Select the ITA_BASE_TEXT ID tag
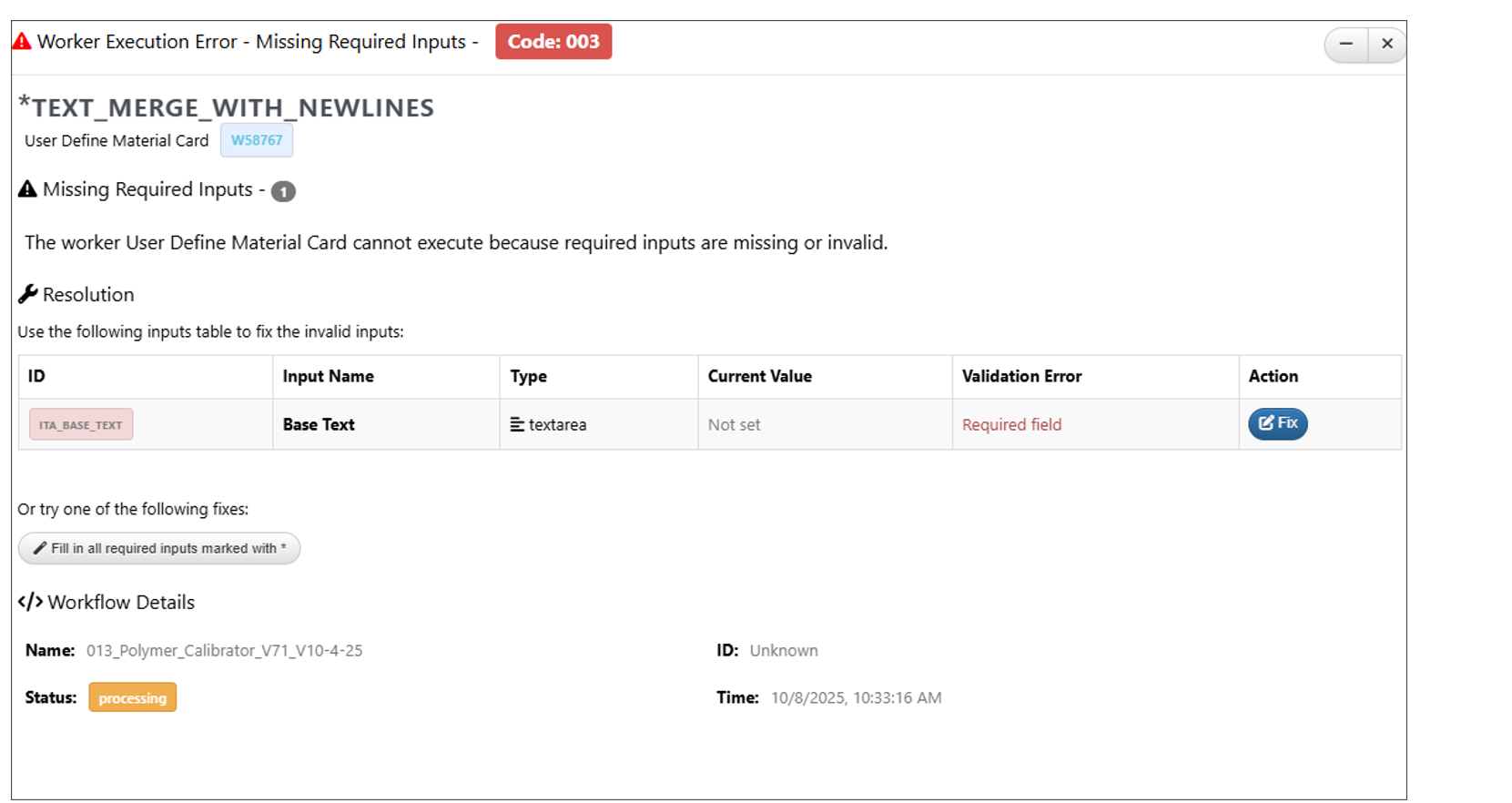Image resolution: width=1512 pixels, height=803 pixels. 81,424
